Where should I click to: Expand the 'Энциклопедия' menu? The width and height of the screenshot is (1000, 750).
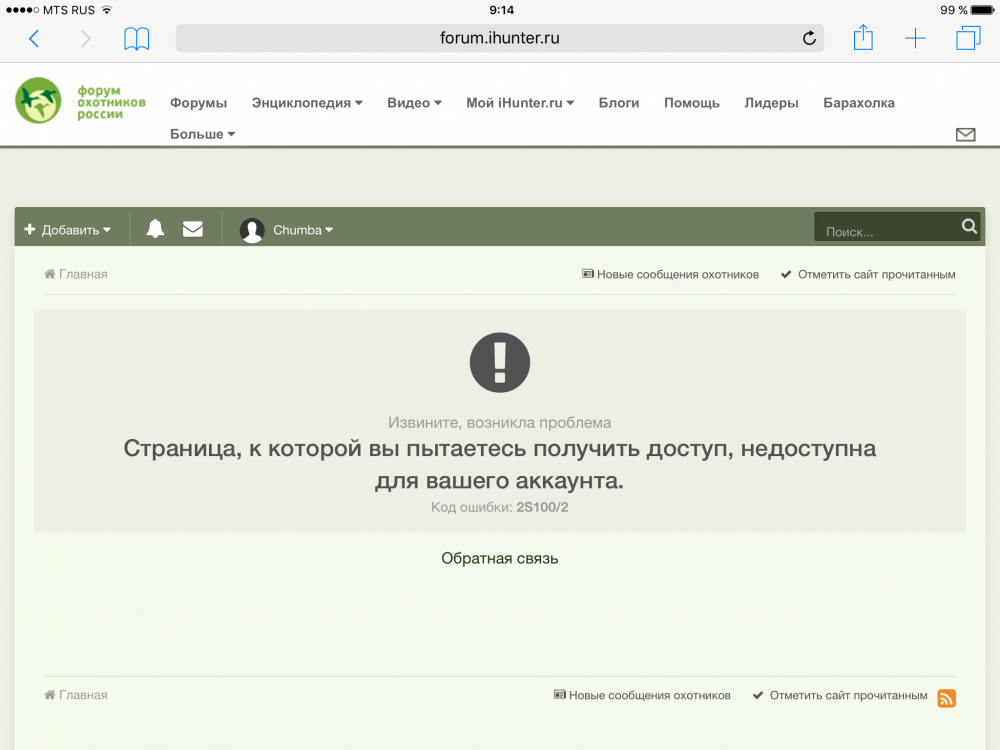pos(306,103)
